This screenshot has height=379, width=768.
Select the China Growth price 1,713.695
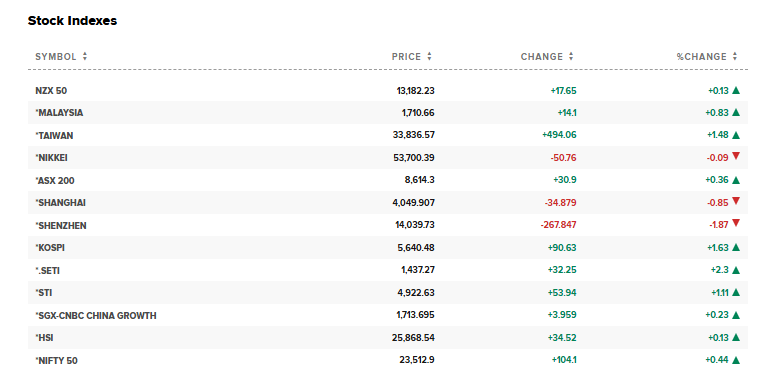416,316
